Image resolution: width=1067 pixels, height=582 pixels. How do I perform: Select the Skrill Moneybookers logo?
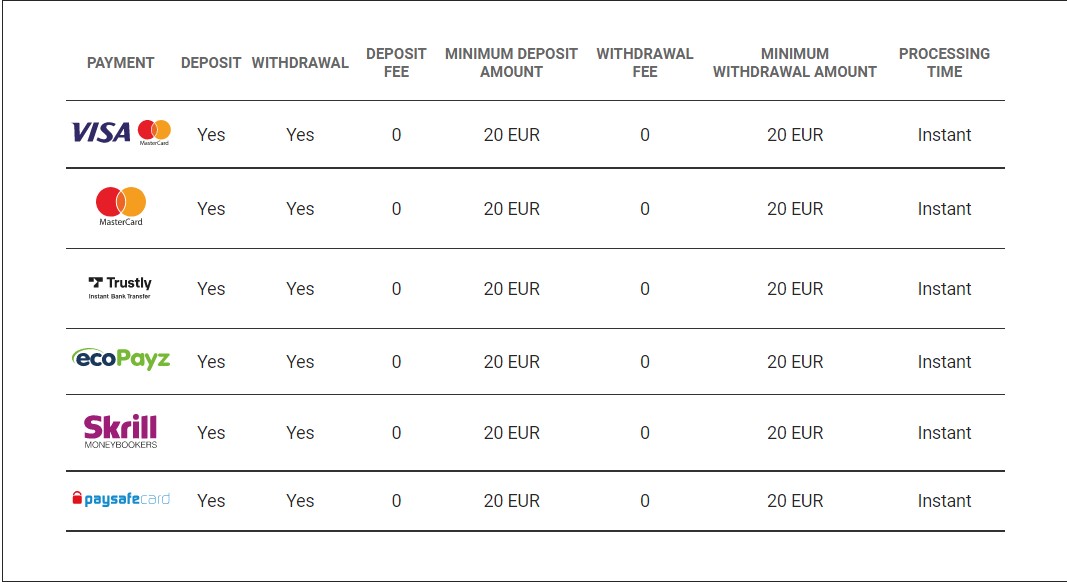[120, 431]
